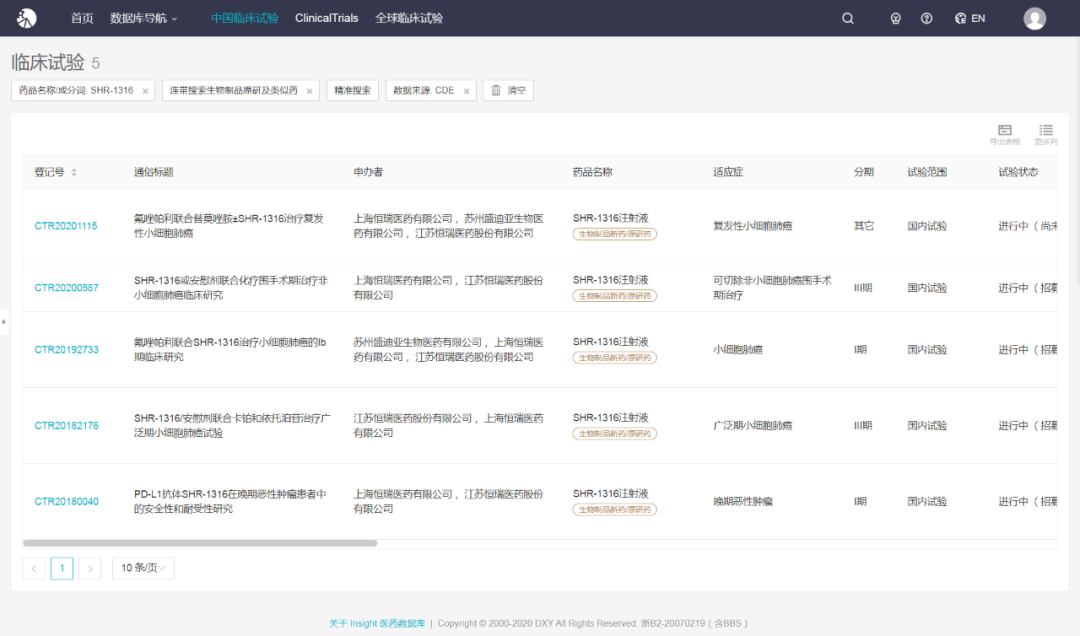This screenshot has width=1080, height=636.
Task: Remove the SHR-1316 drug name filter
Action: coord(145,91)
